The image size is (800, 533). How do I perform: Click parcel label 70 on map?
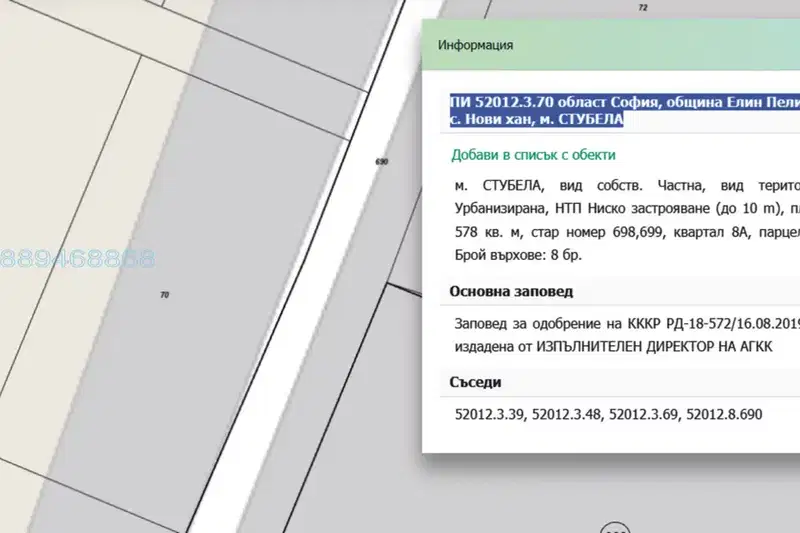(165, 295)
